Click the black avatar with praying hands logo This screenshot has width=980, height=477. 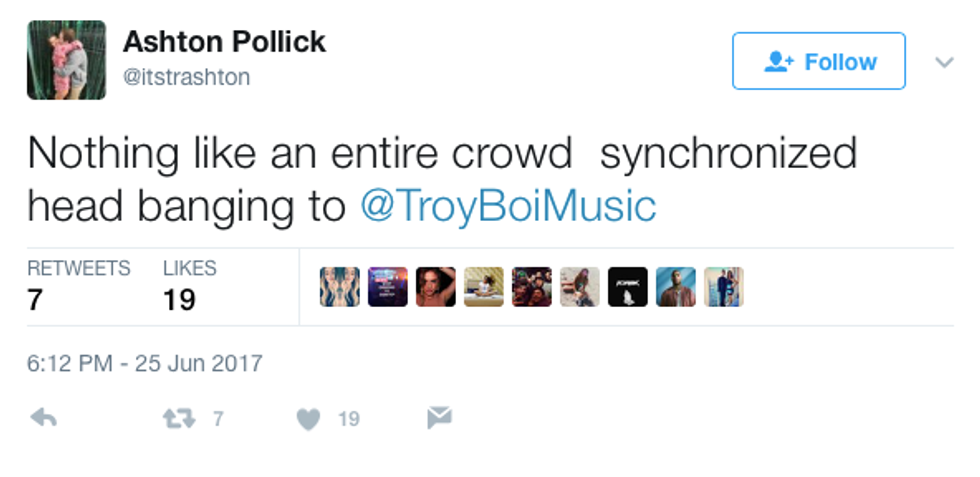628,287
